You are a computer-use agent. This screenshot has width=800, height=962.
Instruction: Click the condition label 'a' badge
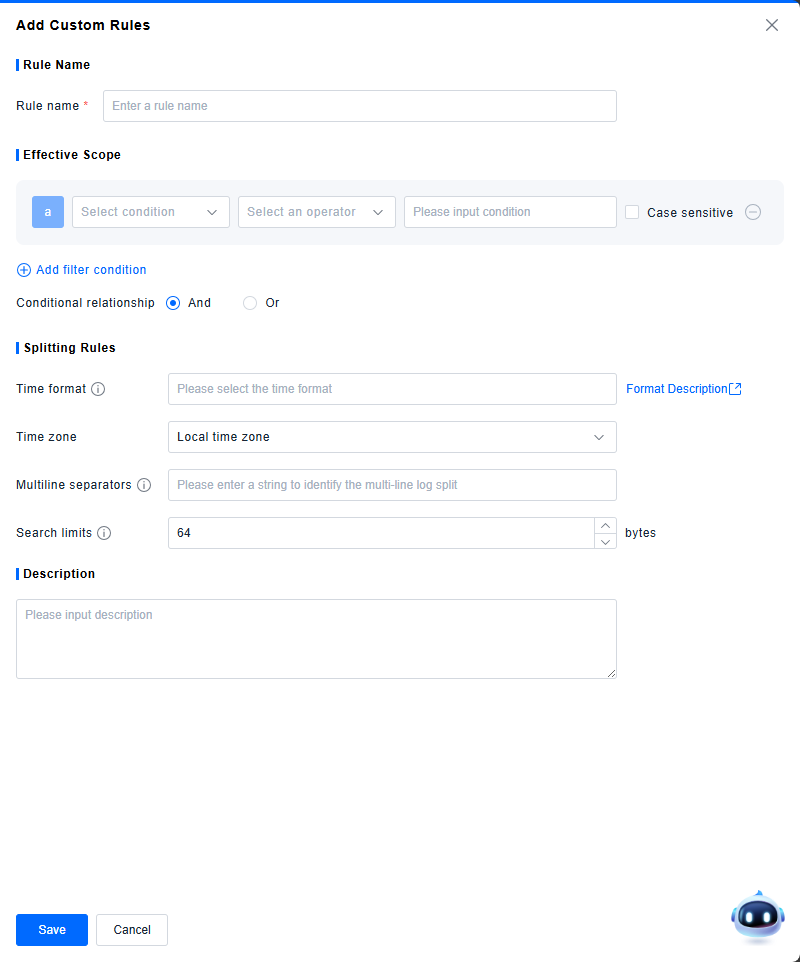click(x=48, y=212)
